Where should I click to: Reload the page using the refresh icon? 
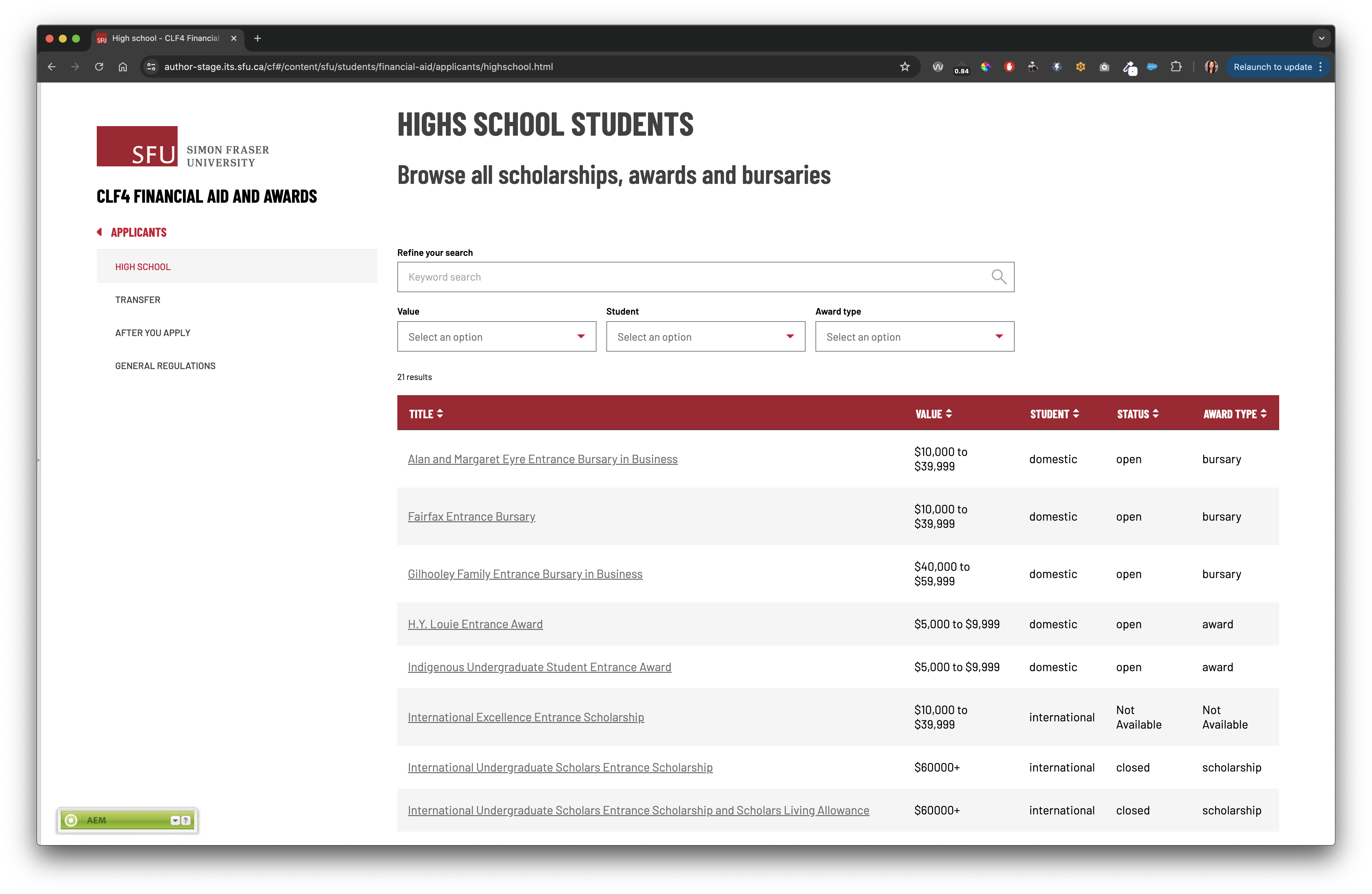click(x=99, y=67)
